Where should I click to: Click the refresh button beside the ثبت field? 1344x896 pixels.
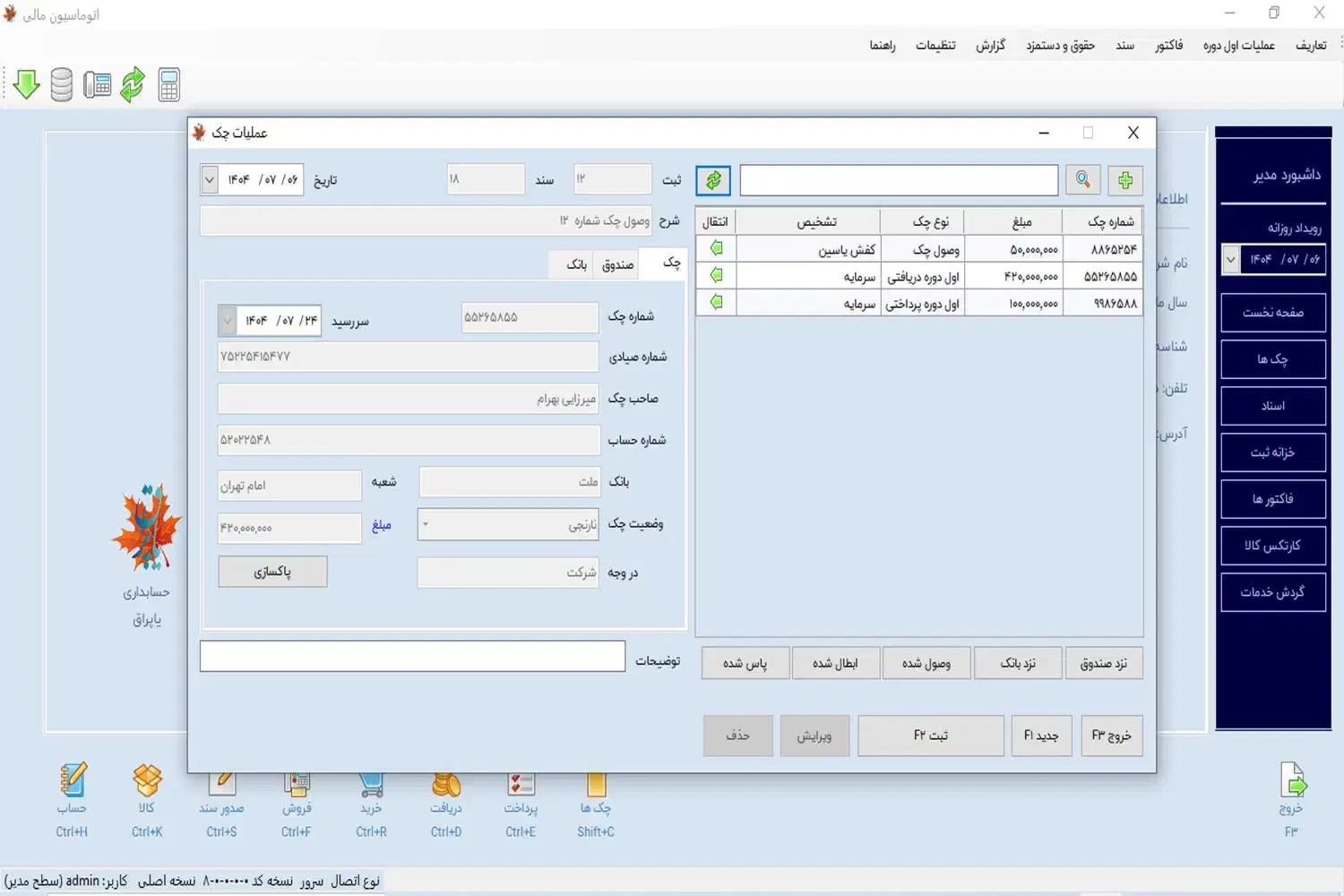(x=713, y=180)
